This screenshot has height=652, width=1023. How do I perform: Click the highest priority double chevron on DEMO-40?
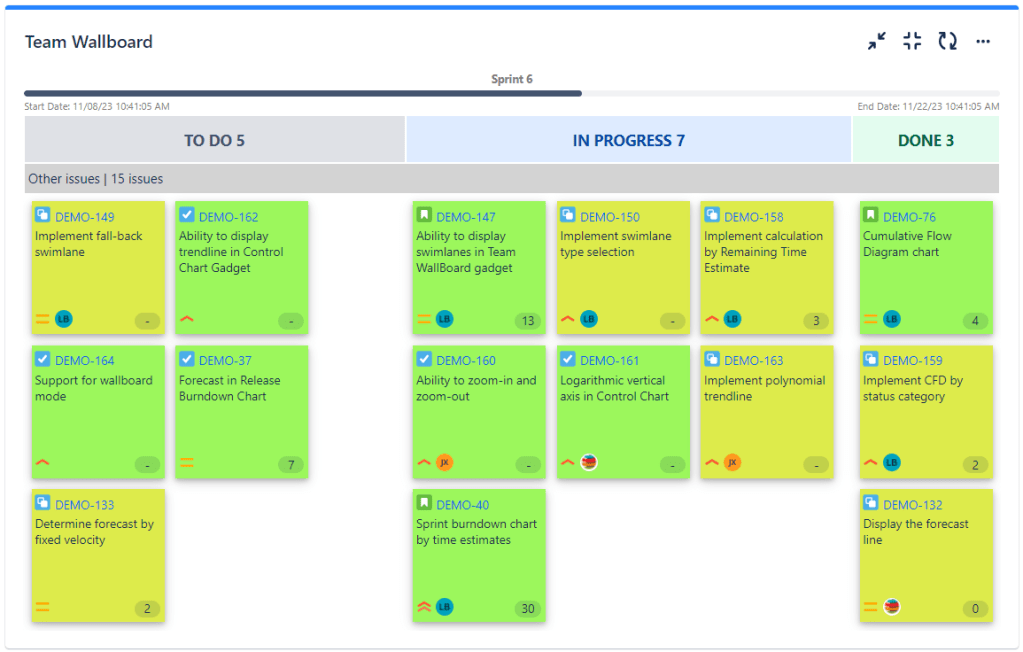[x=422, y=607]
